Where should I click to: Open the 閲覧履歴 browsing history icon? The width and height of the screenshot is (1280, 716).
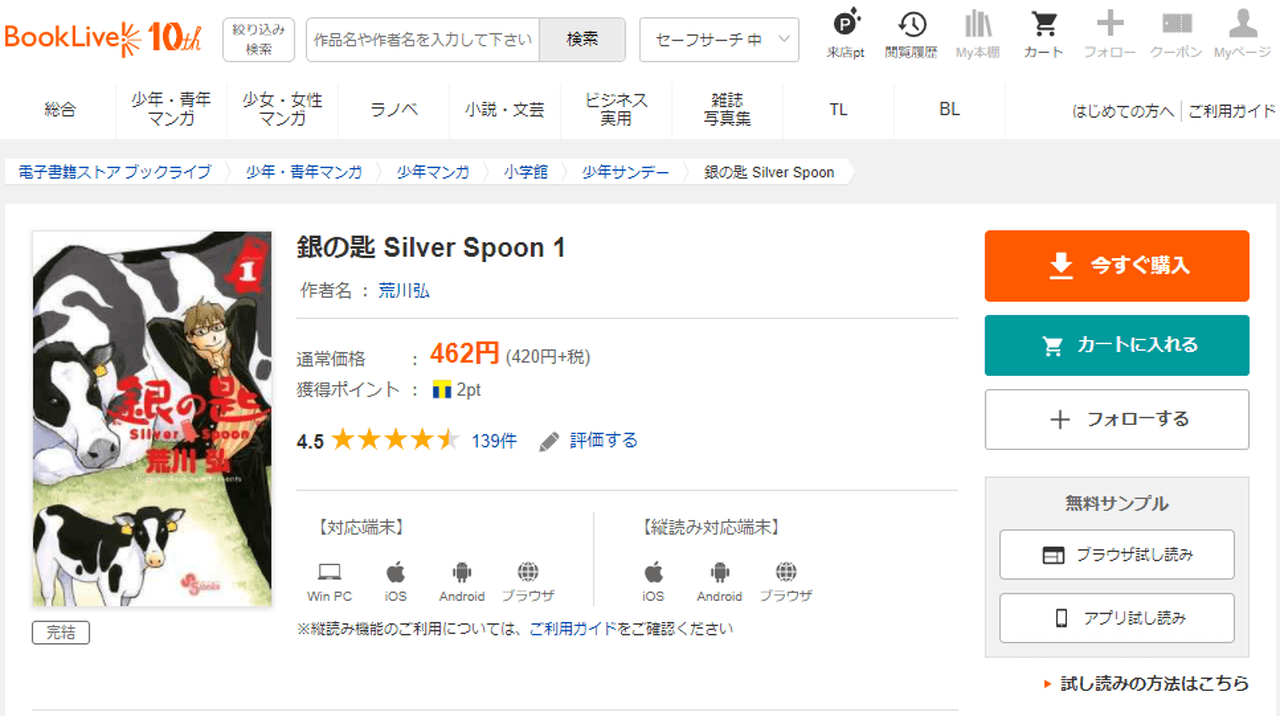click(911, 24)
